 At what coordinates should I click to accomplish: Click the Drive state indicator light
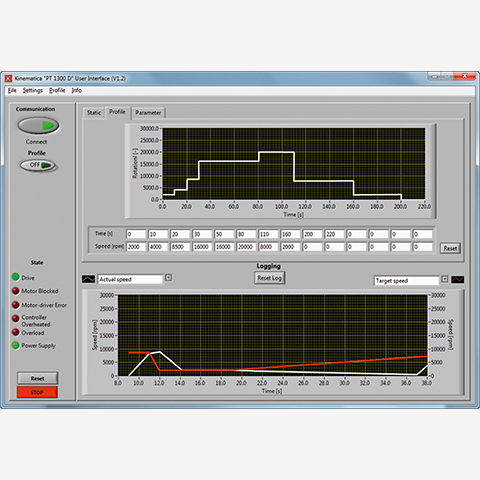16,277
